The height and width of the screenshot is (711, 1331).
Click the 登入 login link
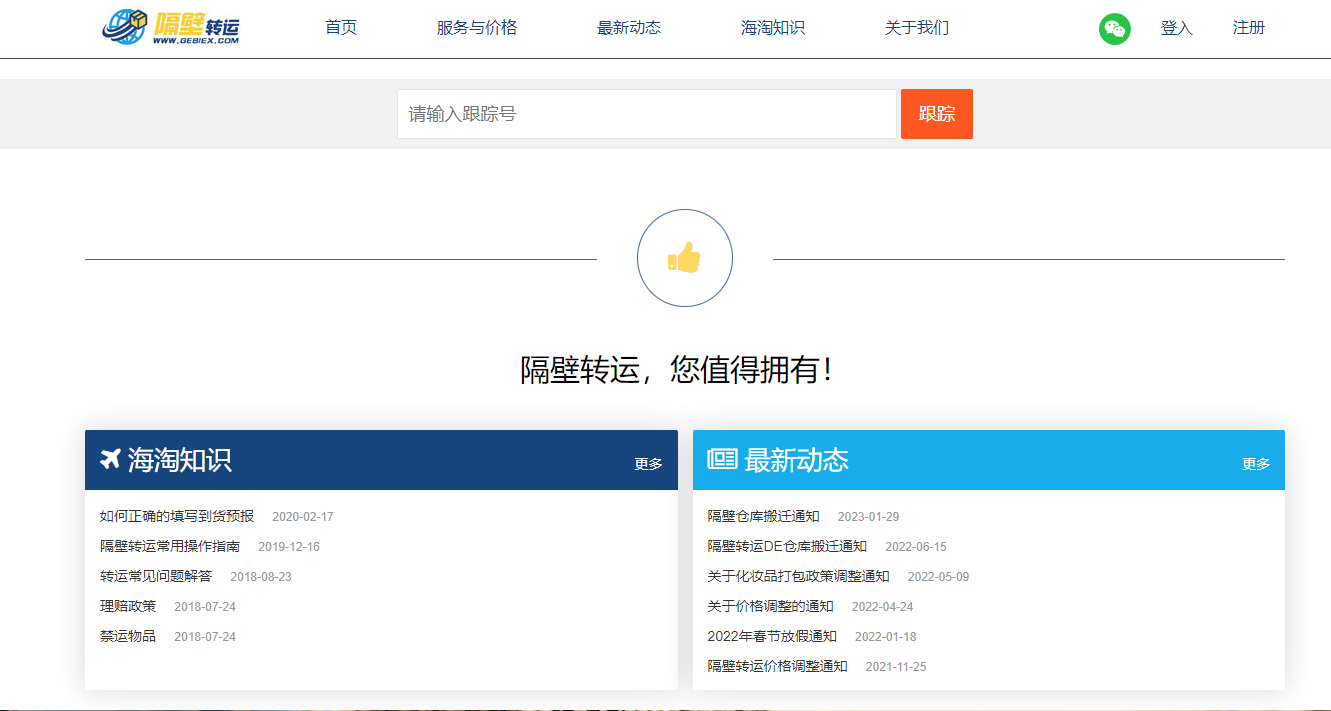[x=1177, y=28]
